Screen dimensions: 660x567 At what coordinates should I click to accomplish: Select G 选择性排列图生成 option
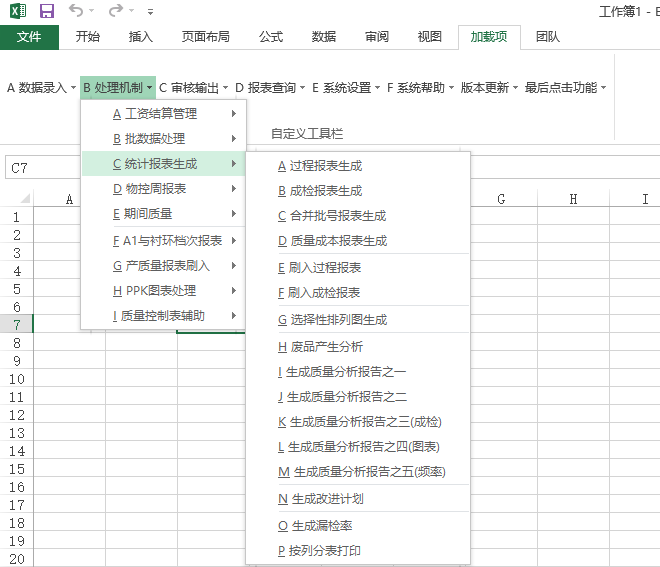tap(332, 320)
